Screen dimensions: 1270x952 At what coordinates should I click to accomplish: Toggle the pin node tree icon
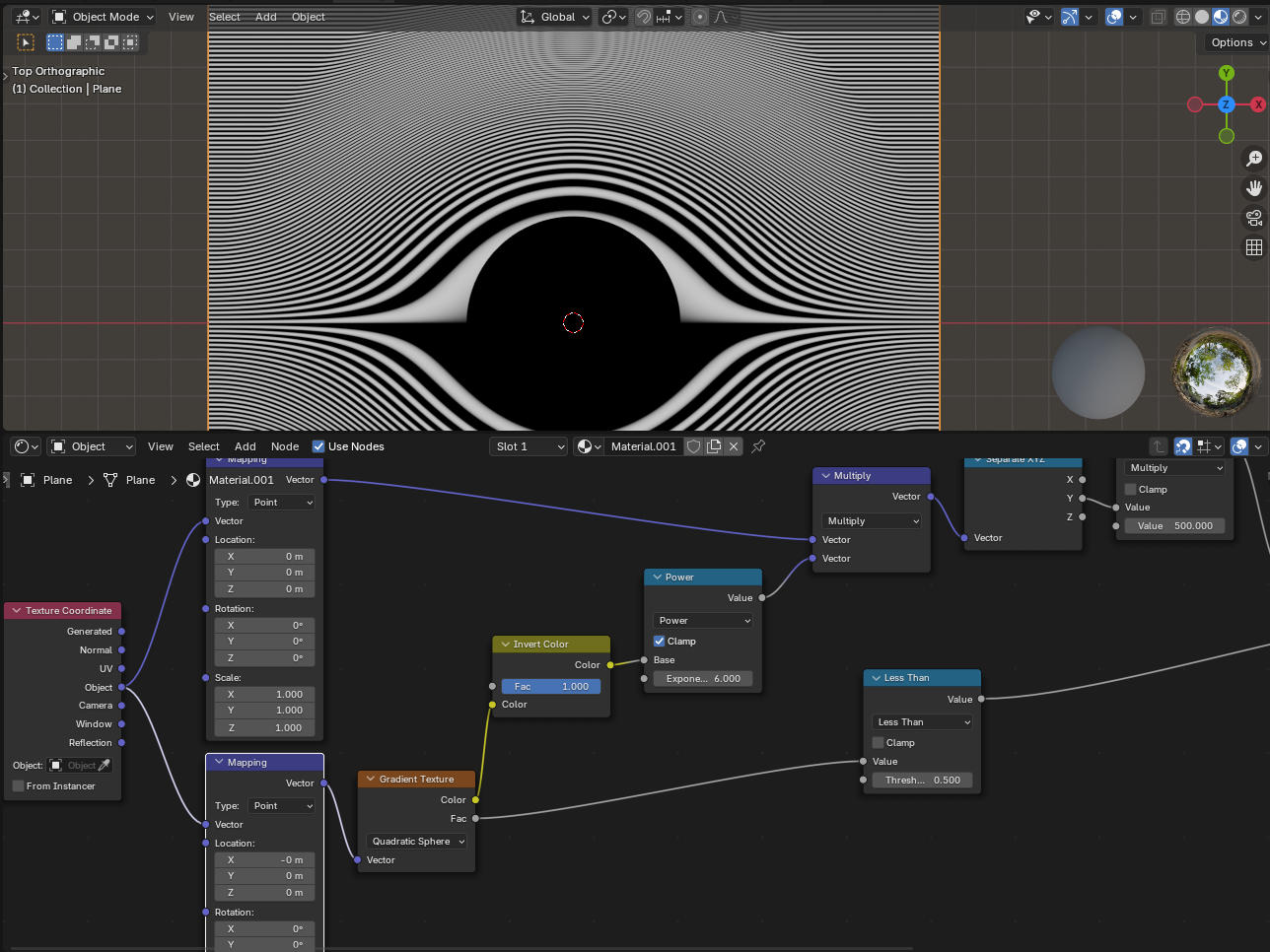click(758, 446)
